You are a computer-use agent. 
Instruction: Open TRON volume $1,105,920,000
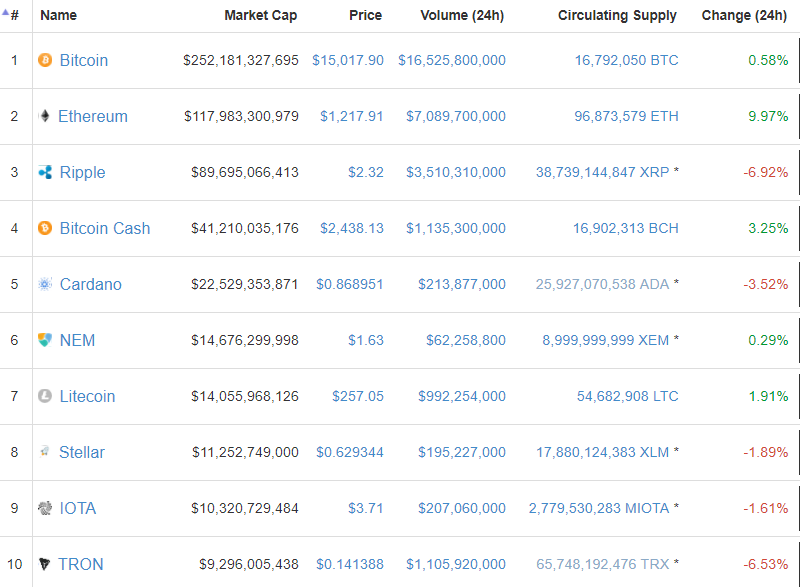point(456,564)
